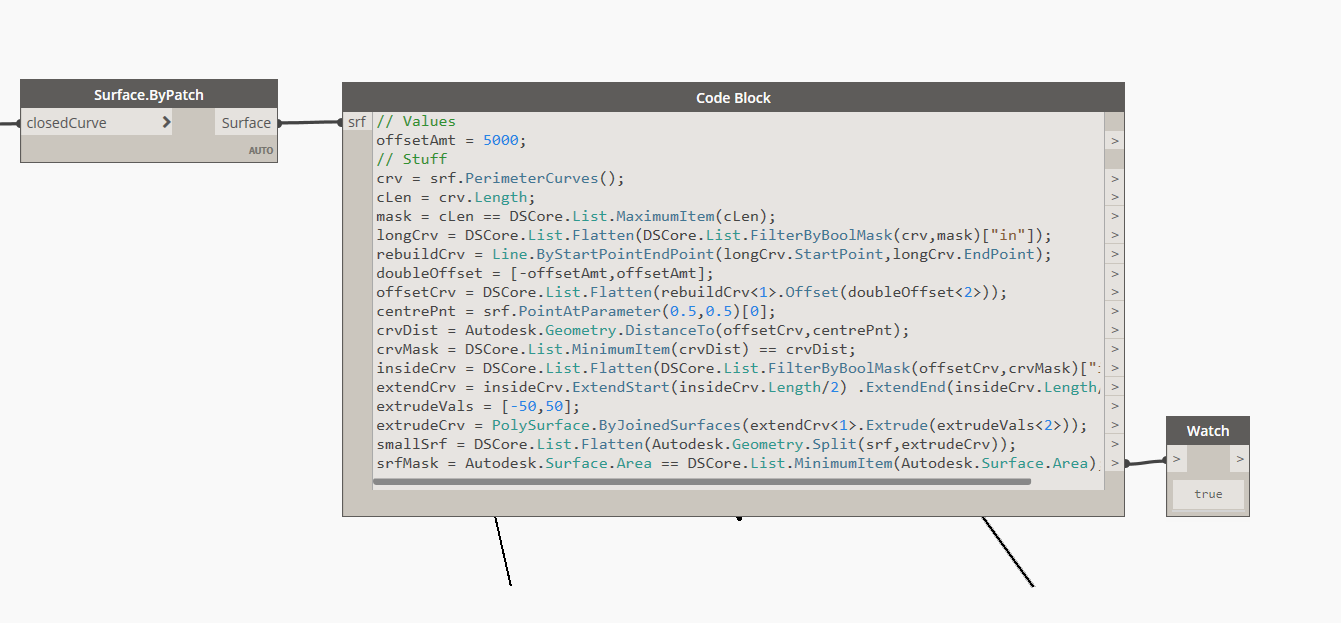Viewport: 1341px width, 623px height.
Task: Select the Code Block title bar
Action: pos(733,97)
